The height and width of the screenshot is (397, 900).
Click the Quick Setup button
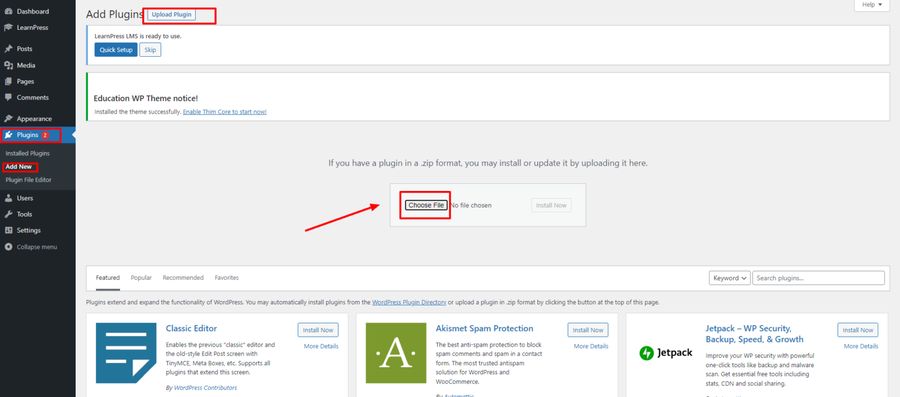[116, 50]
